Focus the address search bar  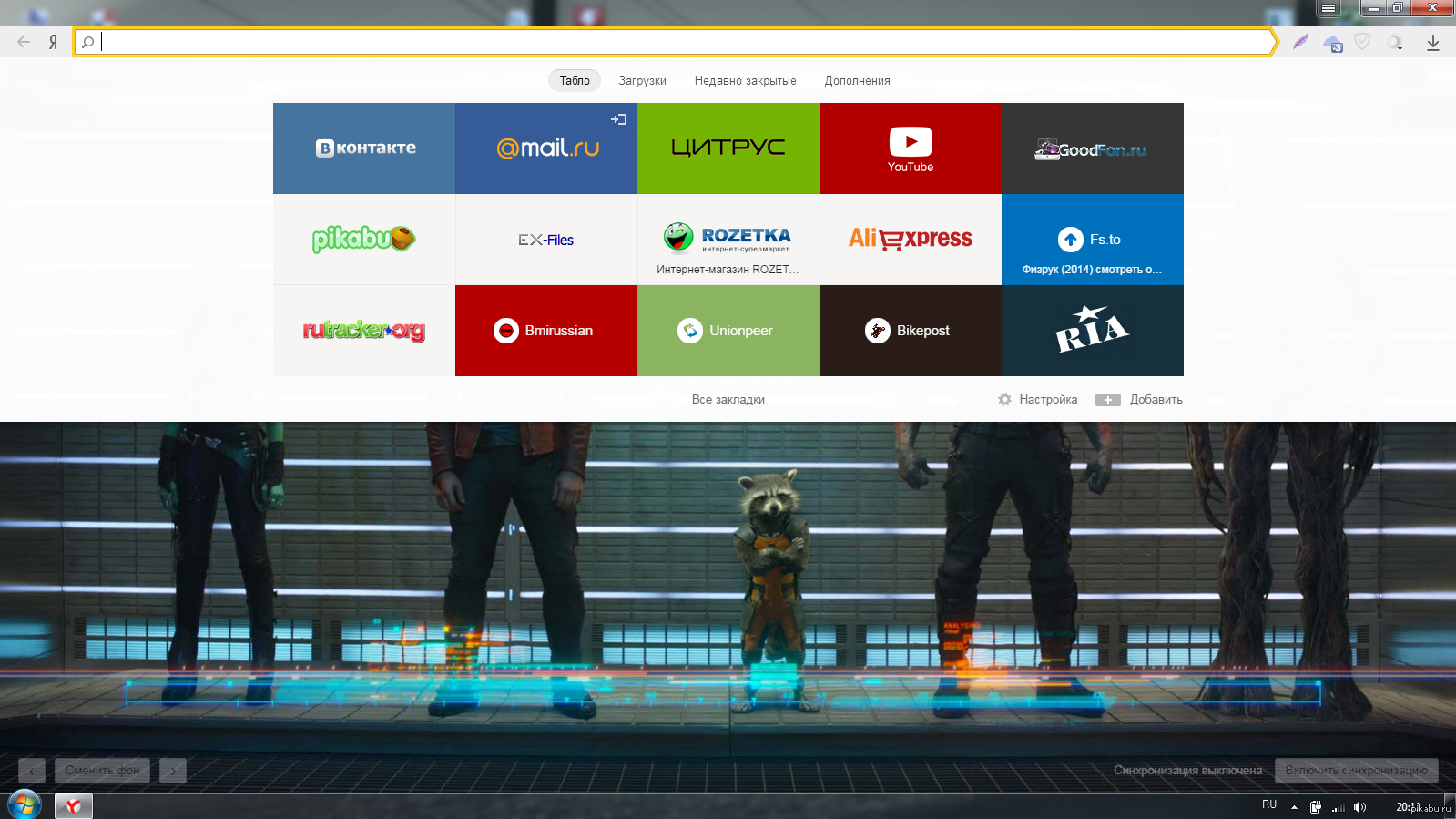coord(676,42)
